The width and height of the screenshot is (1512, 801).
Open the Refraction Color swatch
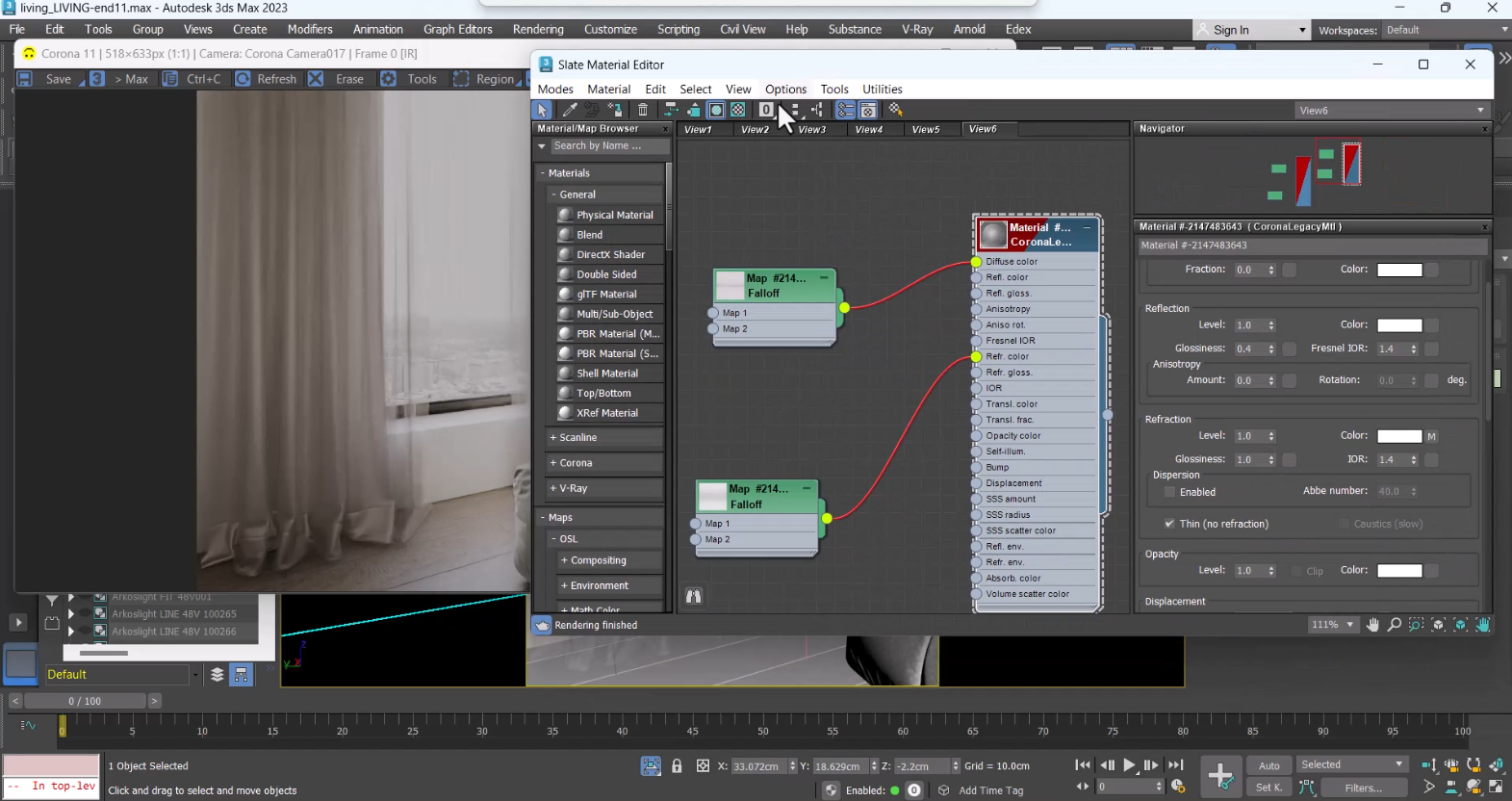1399,436
